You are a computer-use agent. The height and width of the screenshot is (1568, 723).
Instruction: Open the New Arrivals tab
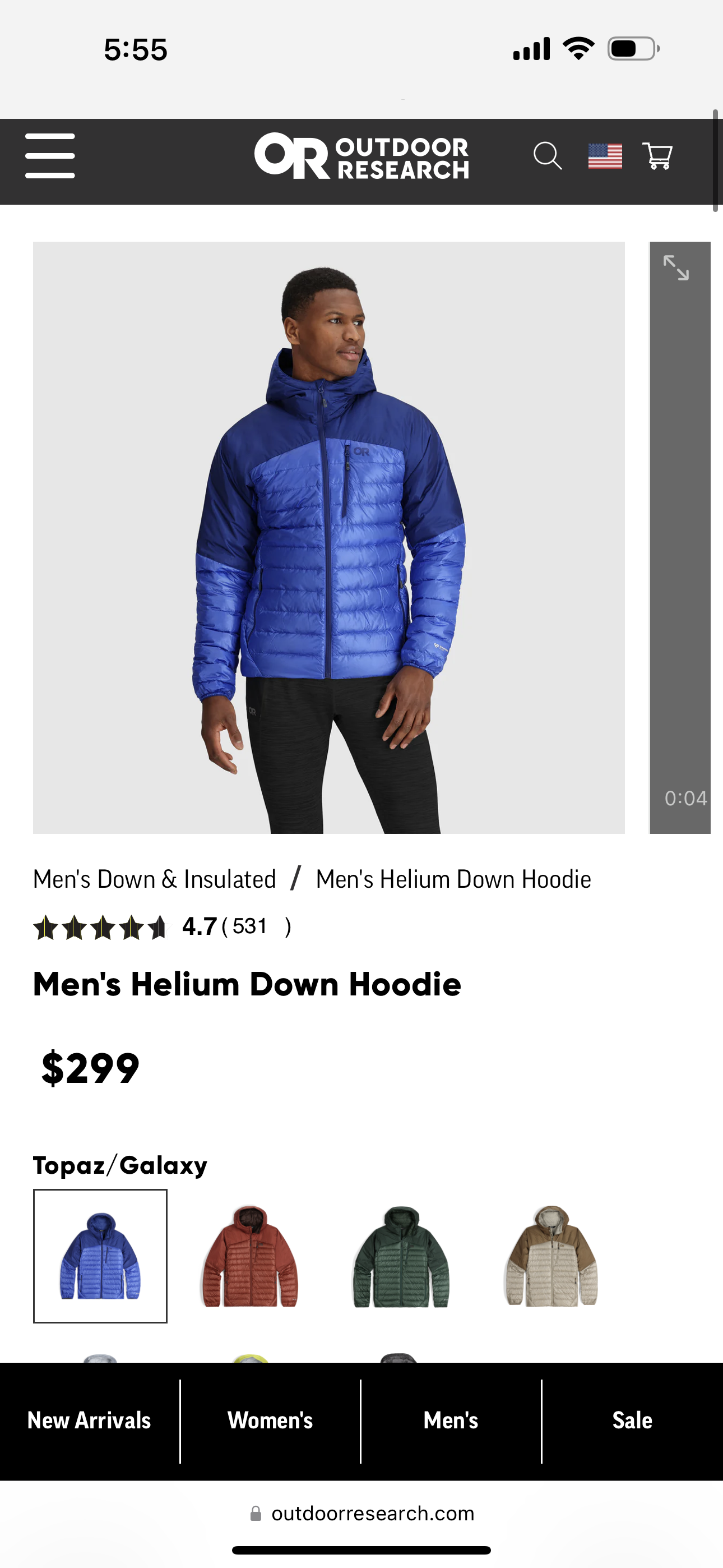(90, 1421)
